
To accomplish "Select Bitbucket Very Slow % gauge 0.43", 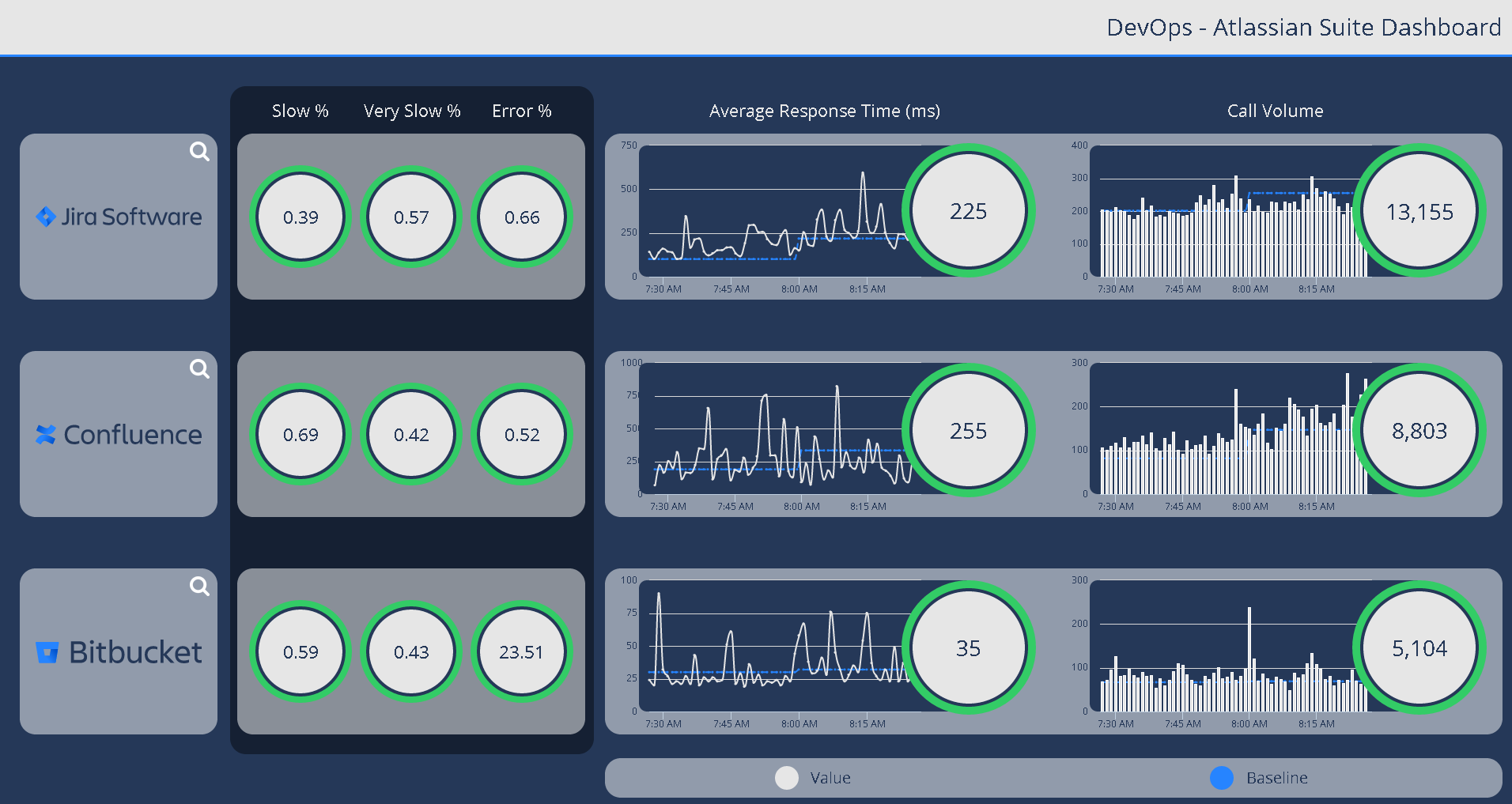I will pyautogui.click(x=411, y=651).
